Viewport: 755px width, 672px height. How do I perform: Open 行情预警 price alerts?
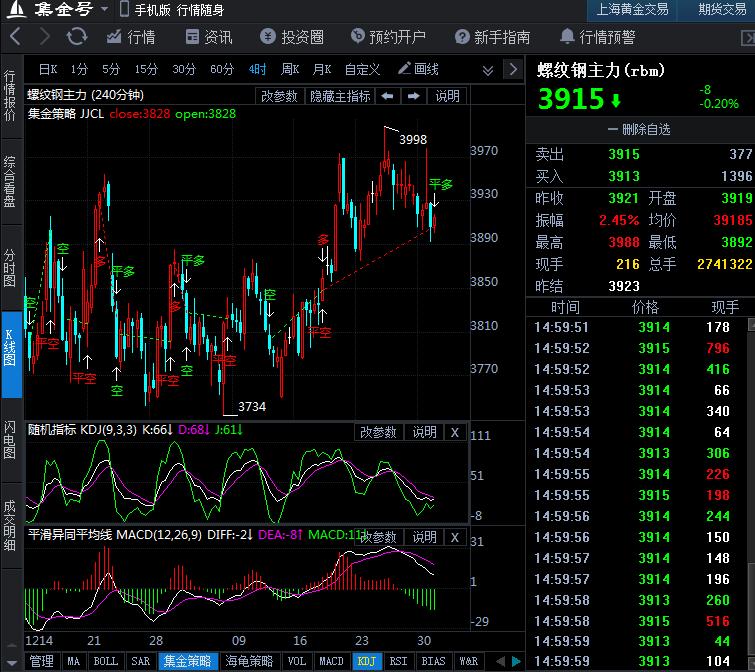point(598,37)
